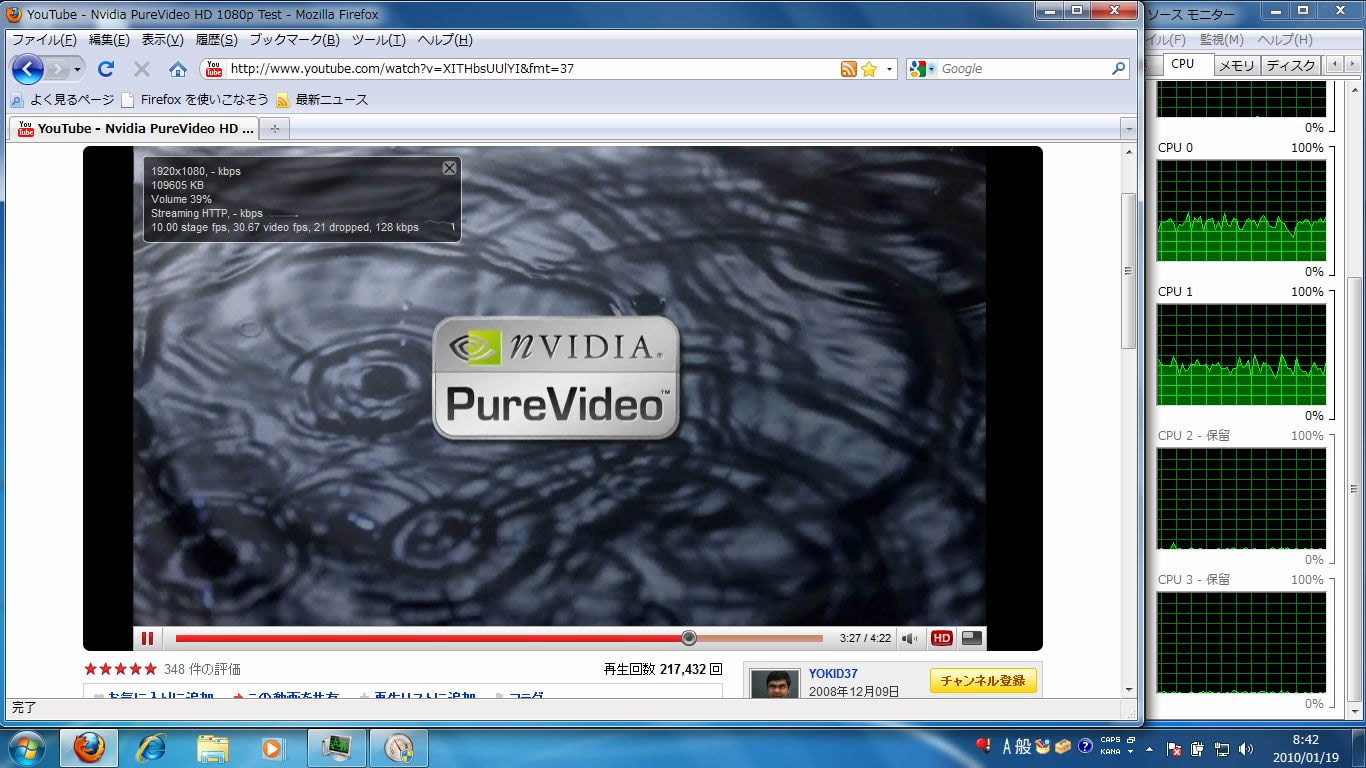Open the IME help question-mark icon

[x=1084, y=747]
